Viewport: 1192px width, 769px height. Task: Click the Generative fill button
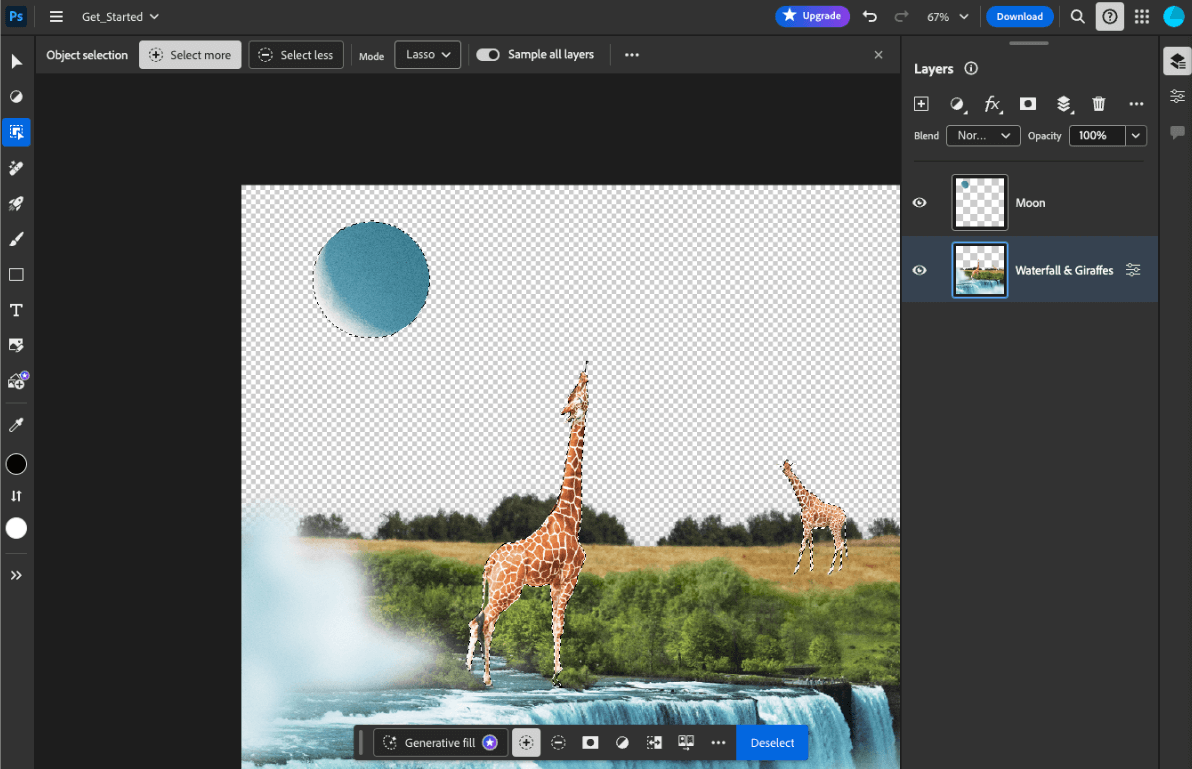pos(438,743)
